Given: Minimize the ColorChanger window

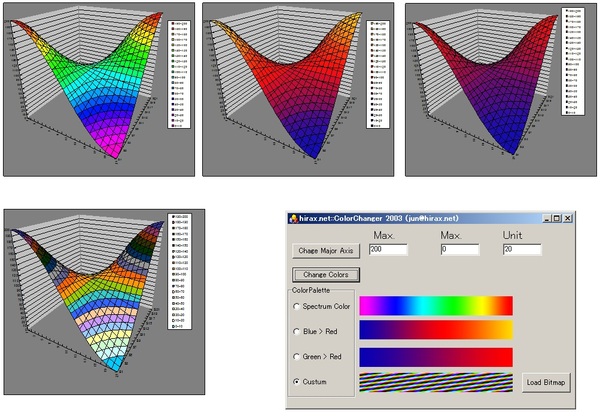Looking at the screenshot, I should pos(547,218).
